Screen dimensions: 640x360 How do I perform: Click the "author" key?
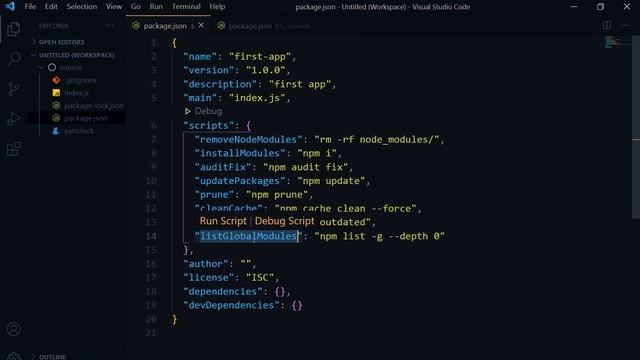tap(205, 264)
